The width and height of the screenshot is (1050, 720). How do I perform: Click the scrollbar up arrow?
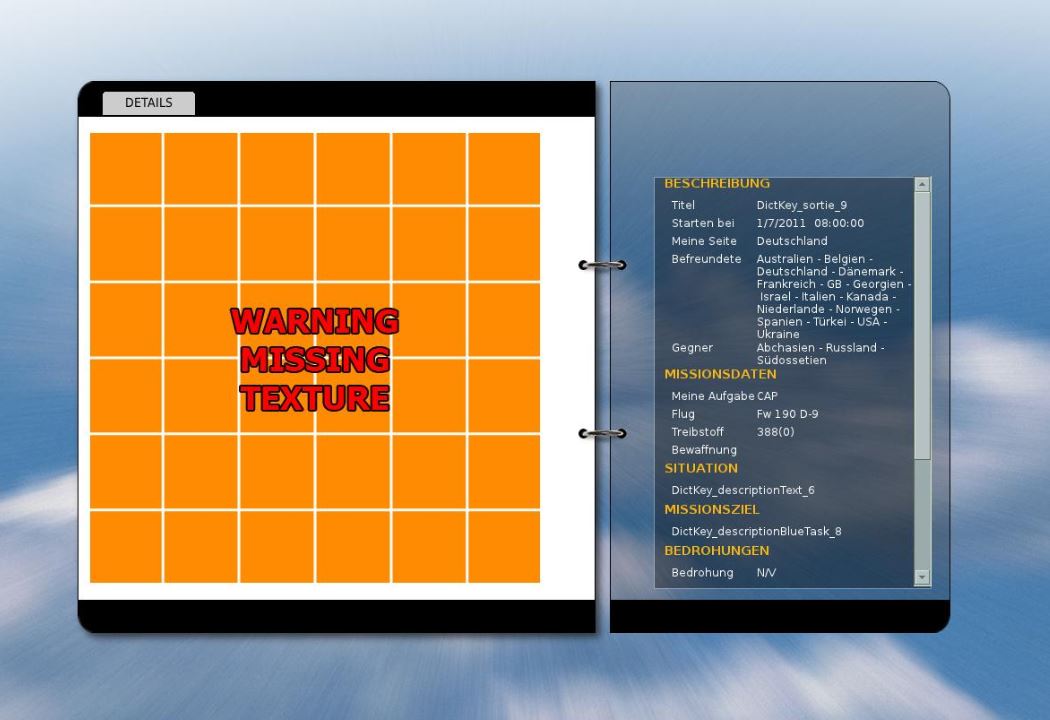pyautogui.click(x=922, y=184)
